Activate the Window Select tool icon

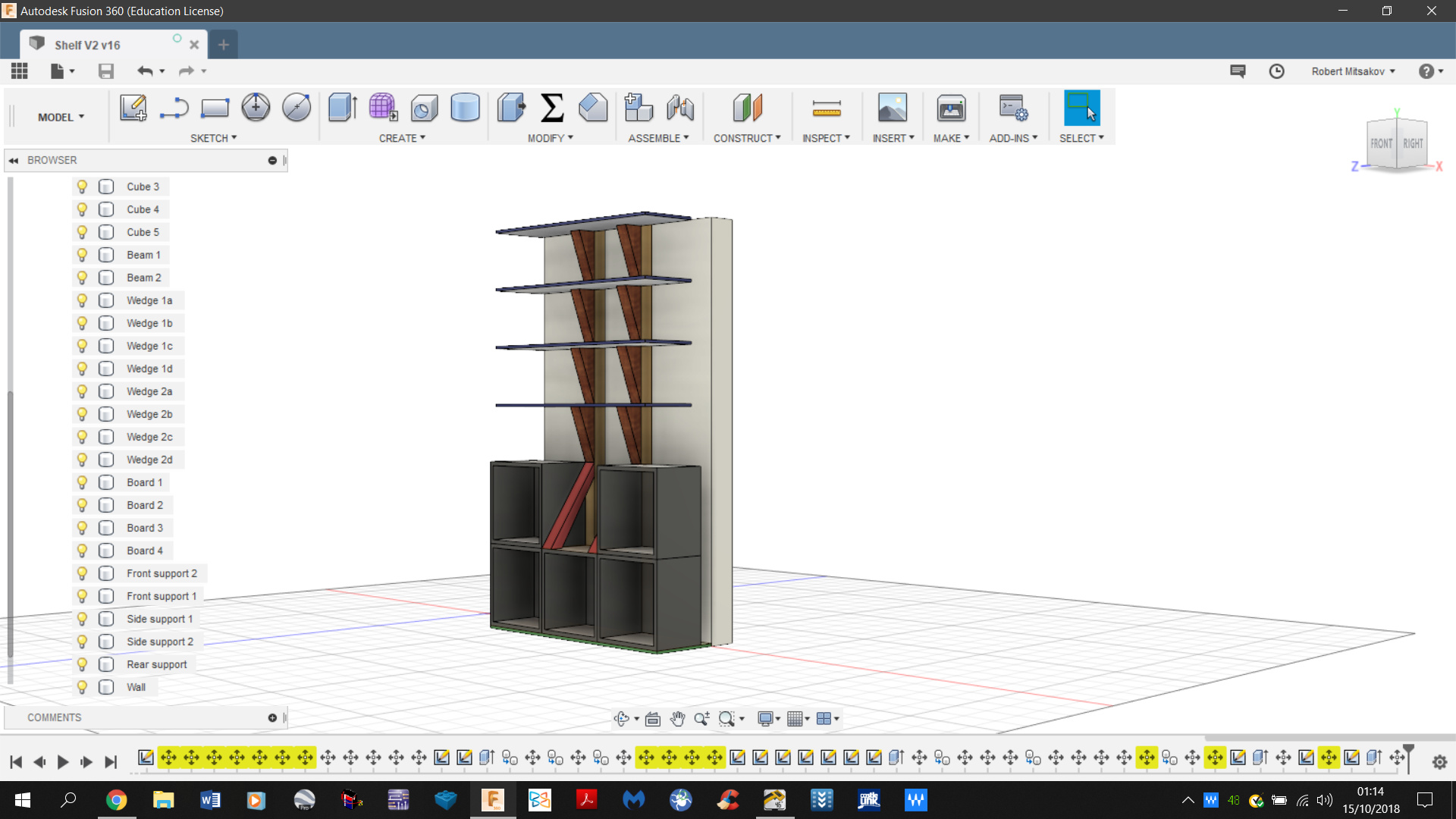(x=1081, y=108)
